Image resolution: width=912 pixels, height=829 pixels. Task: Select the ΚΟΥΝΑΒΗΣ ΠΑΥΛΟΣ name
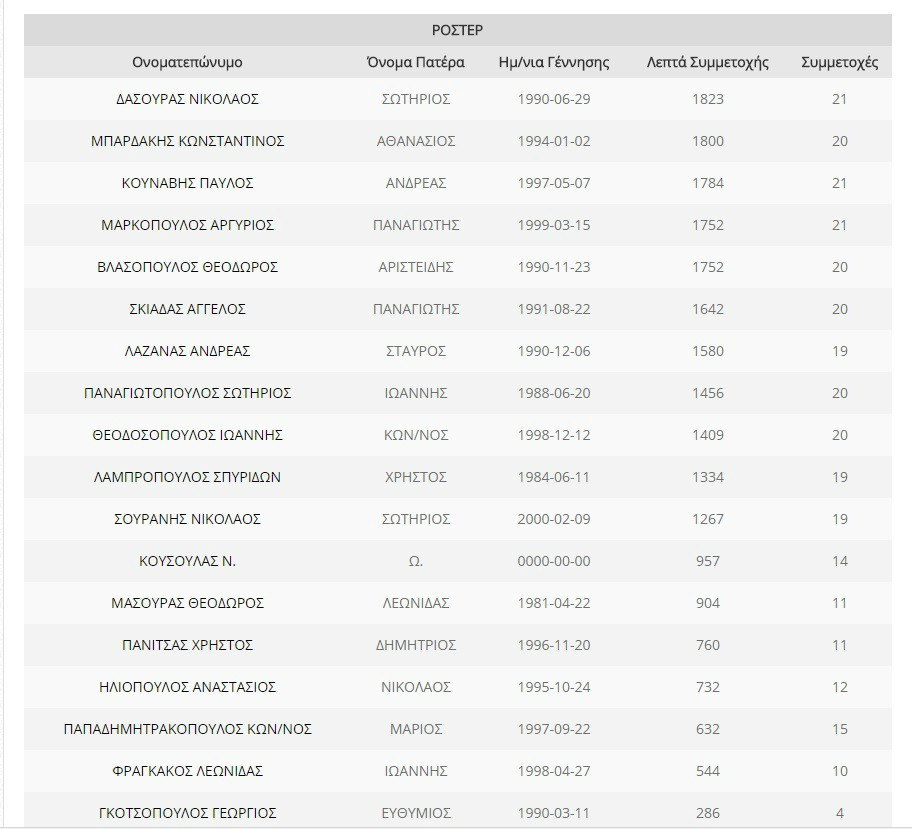coord(187,183)
